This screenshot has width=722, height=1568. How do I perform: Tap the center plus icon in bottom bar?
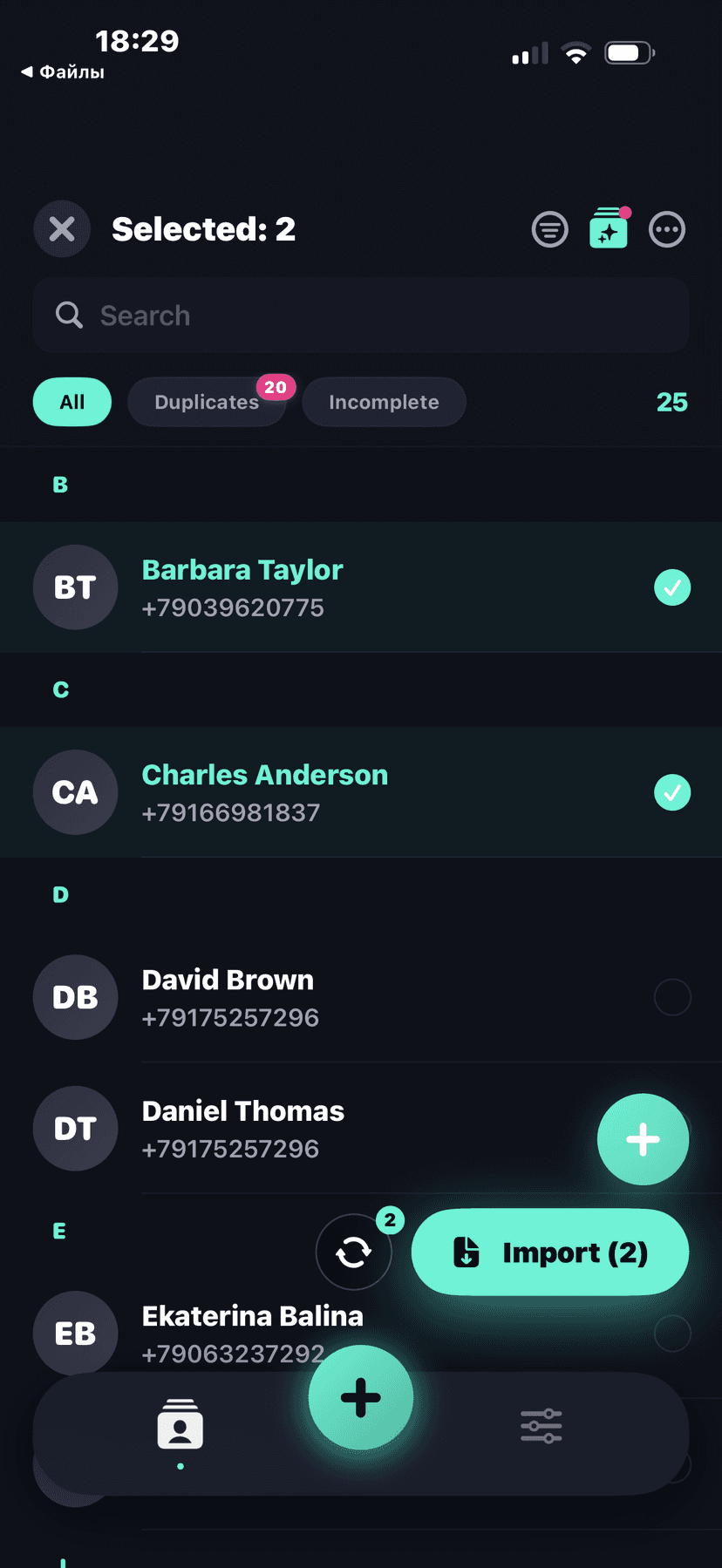360,1396
